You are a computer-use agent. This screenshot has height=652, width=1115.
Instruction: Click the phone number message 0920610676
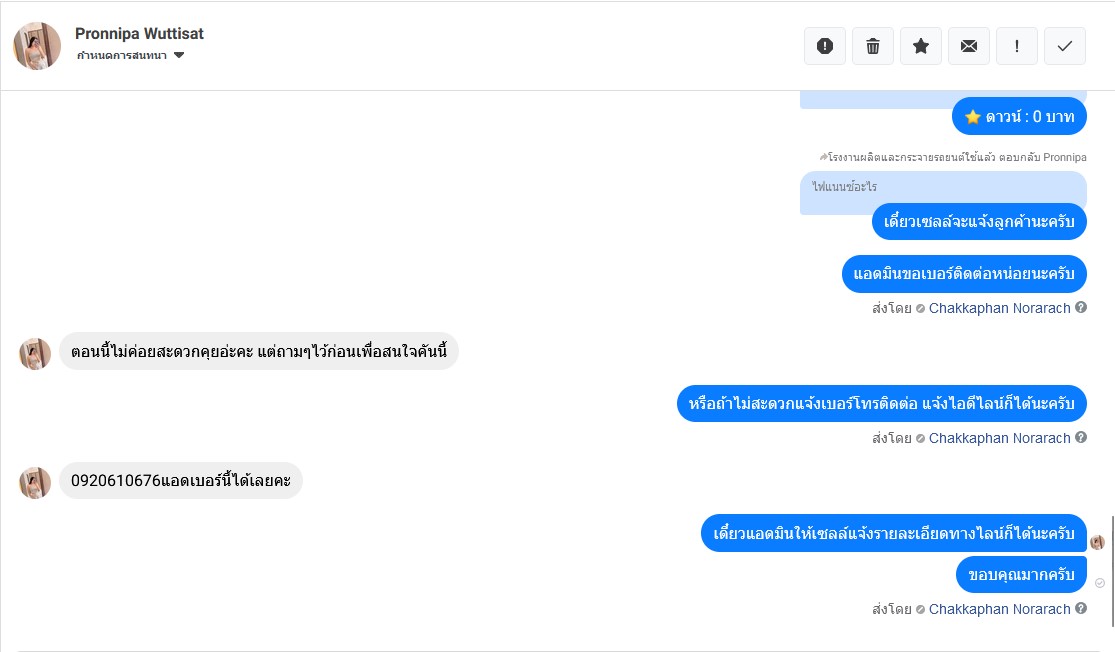180,481
